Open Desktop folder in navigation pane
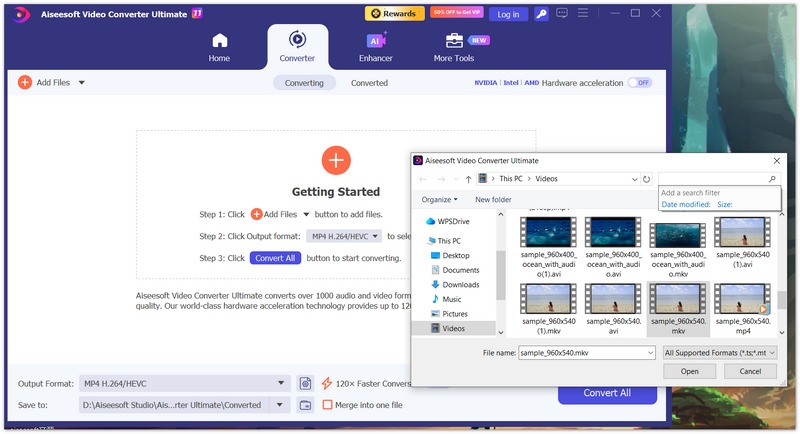The width and height of the screenshot is (800, 434). click(x=451, y=256)
